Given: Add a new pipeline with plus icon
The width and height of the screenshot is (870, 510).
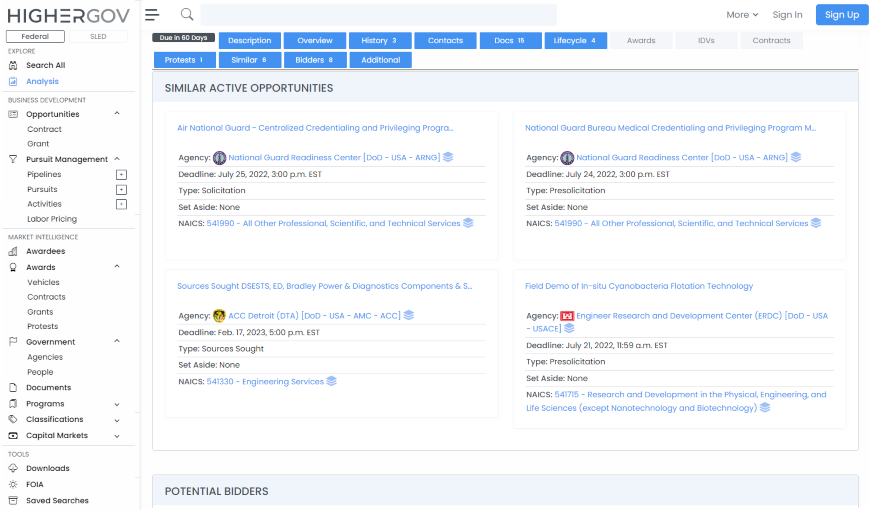Looking at the screenshot, I should coord(122,175).
